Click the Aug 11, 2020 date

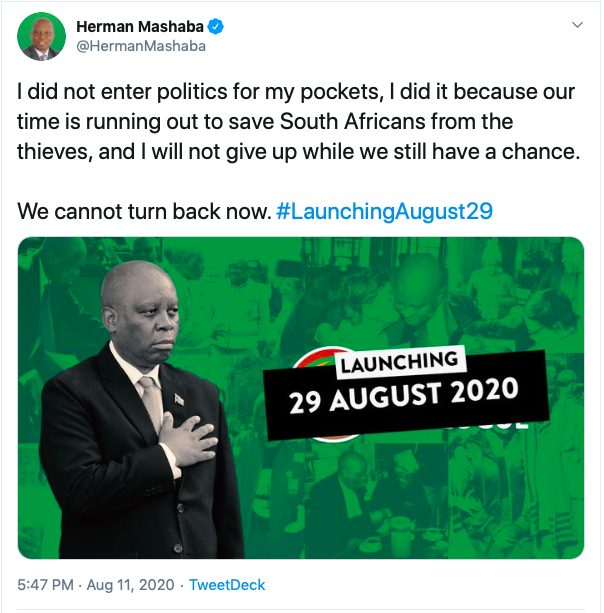131,585
